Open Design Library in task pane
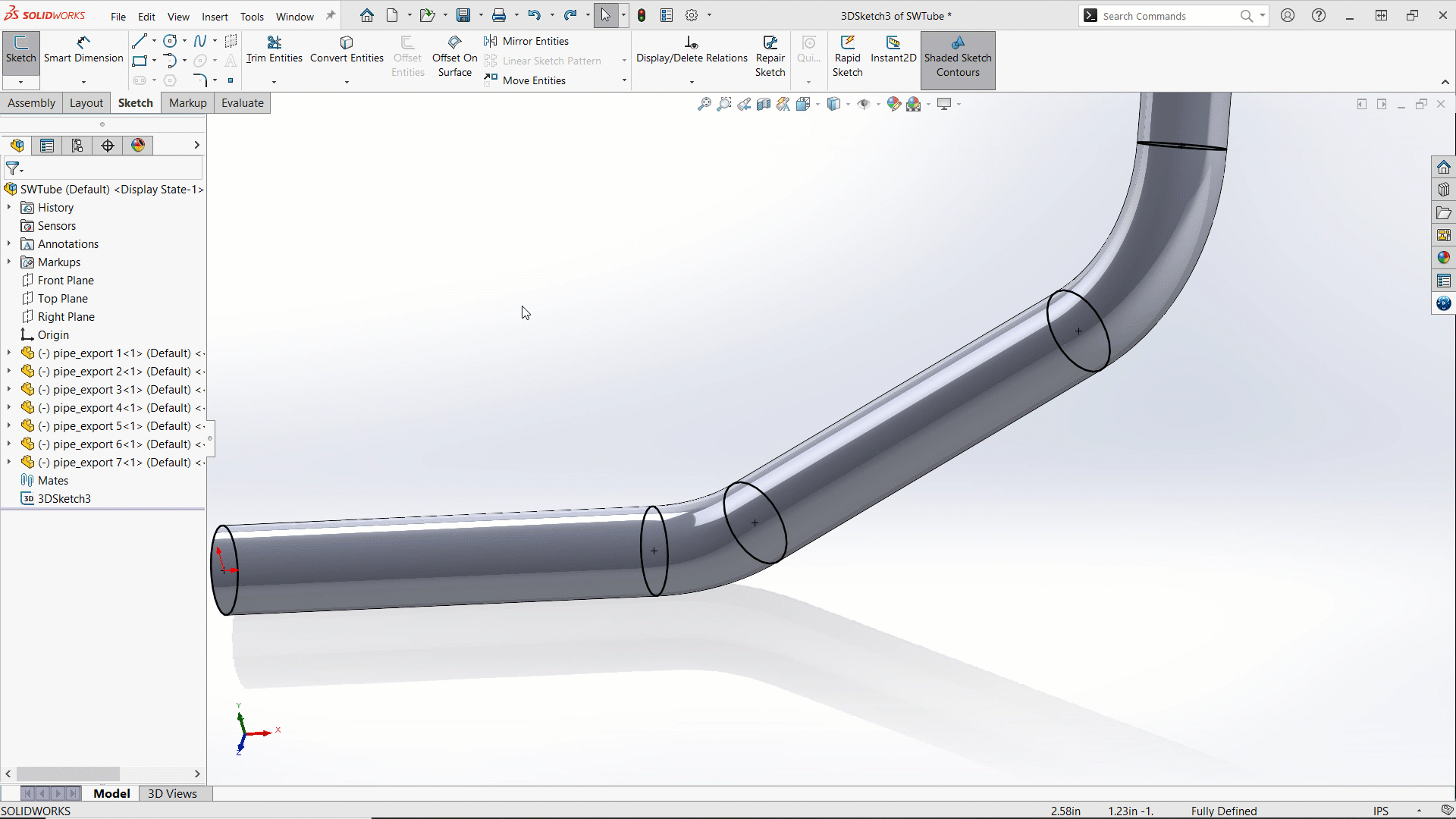 (1444, 190)
